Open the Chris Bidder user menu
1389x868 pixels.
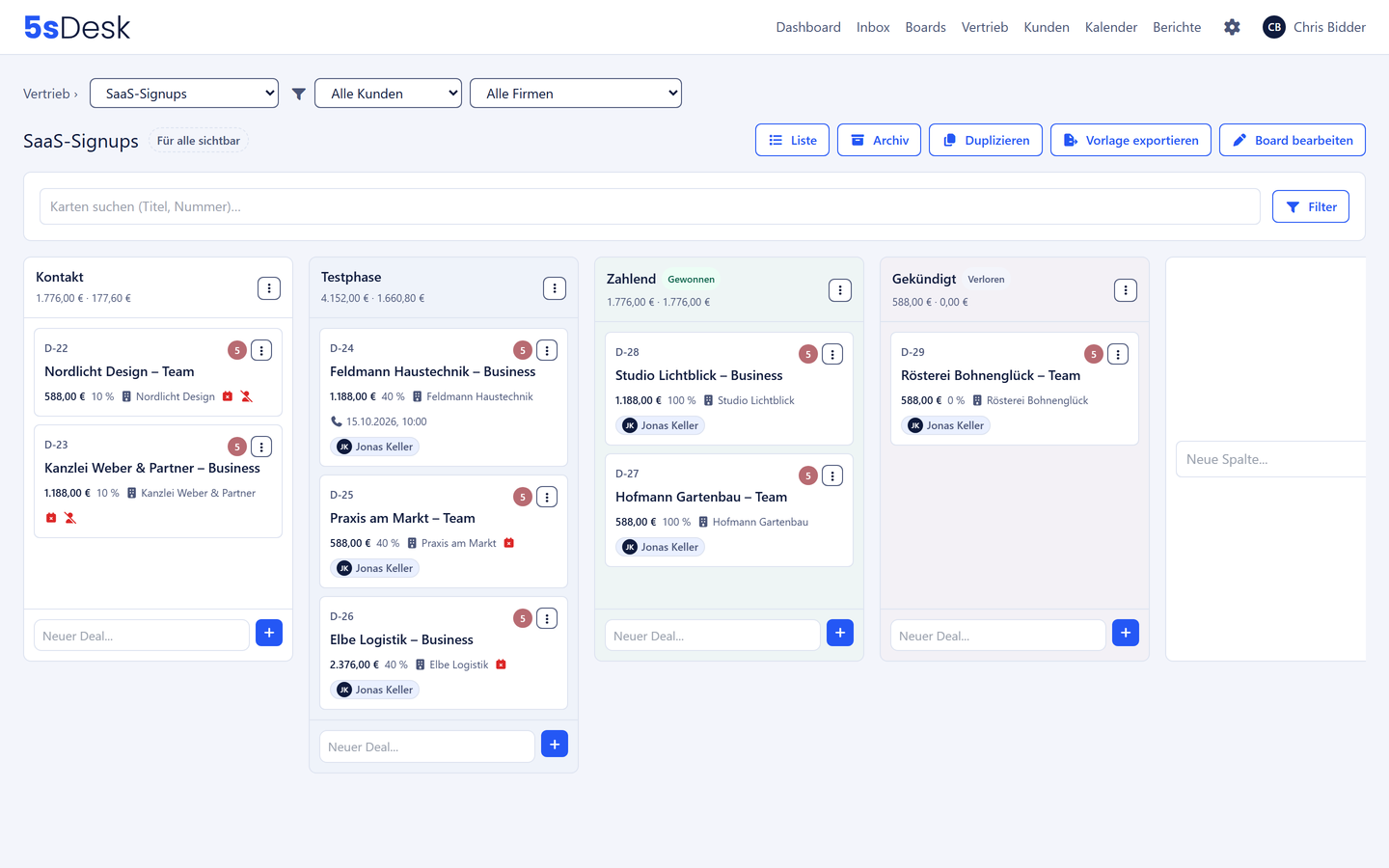point(1314,27)
